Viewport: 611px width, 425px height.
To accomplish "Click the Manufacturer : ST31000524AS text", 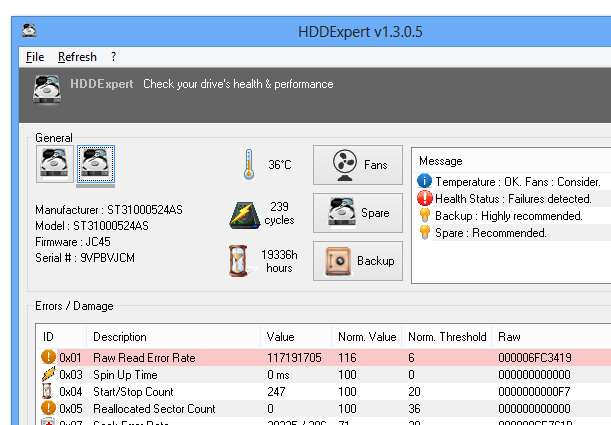I will (109, 210).
